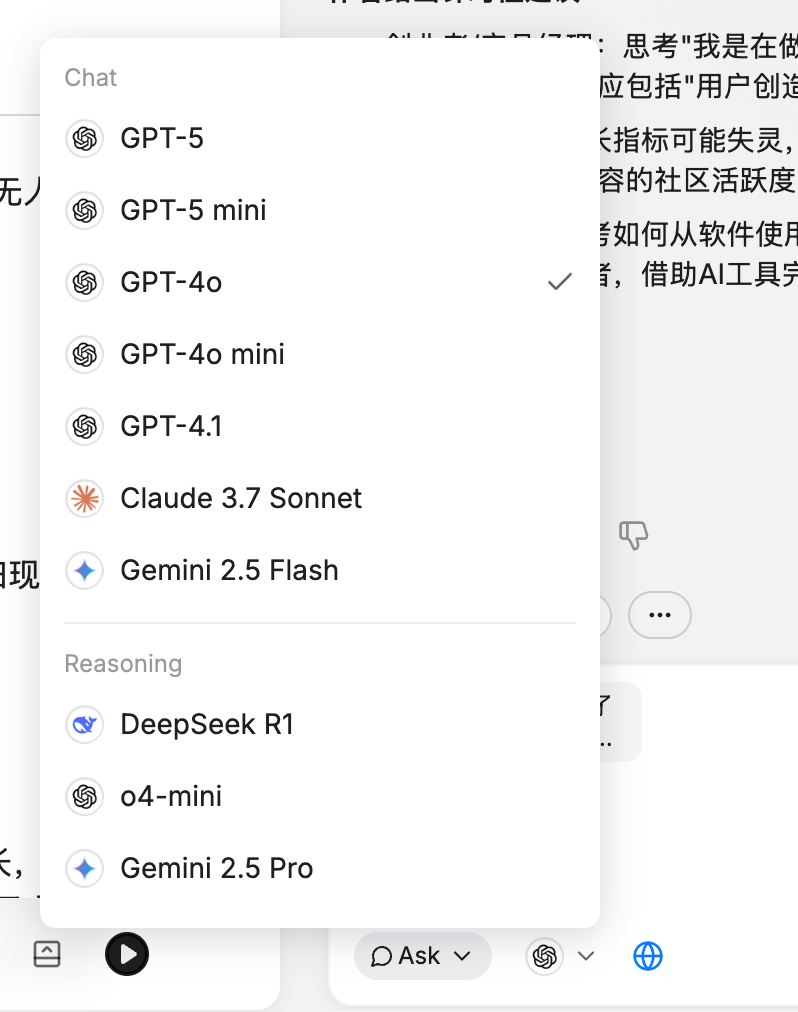The image size is (798, 1012).
Task: Toggle the web search globe icon
Action: point(648,956)
